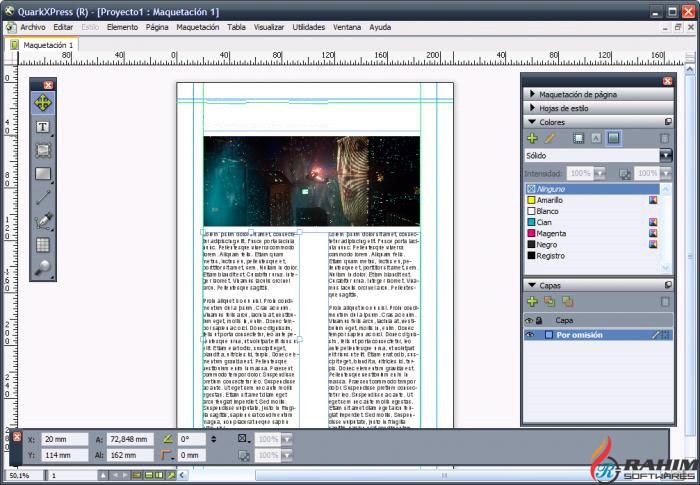This screenshot has width=700, height=485.
Task: Toggle the background color mode button
Action: pyautogui.click(x=613, y=138)
